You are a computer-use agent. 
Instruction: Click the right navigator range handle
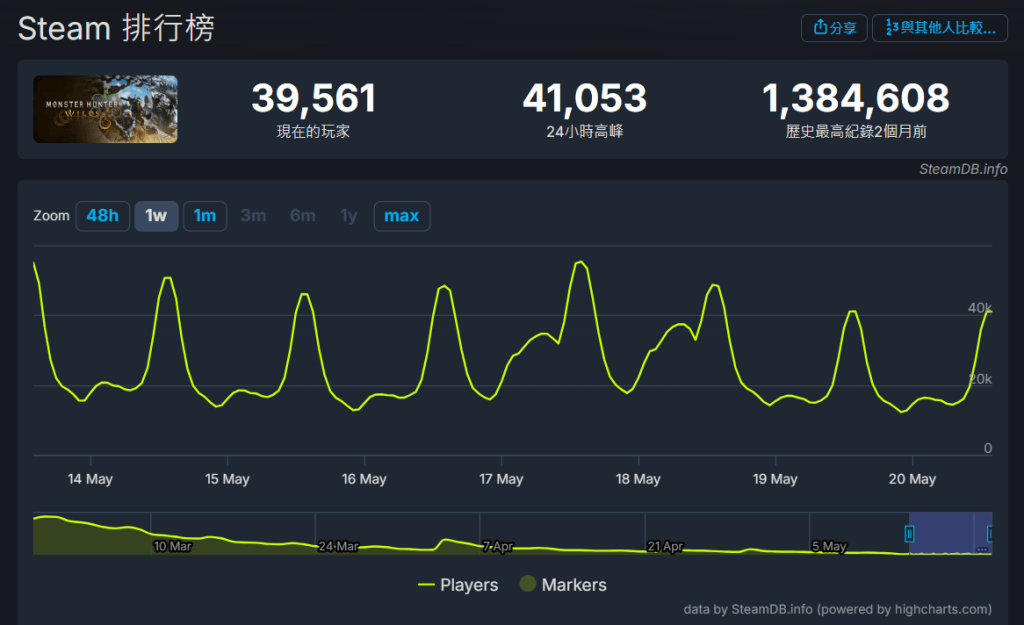click(x=990, y=534)
